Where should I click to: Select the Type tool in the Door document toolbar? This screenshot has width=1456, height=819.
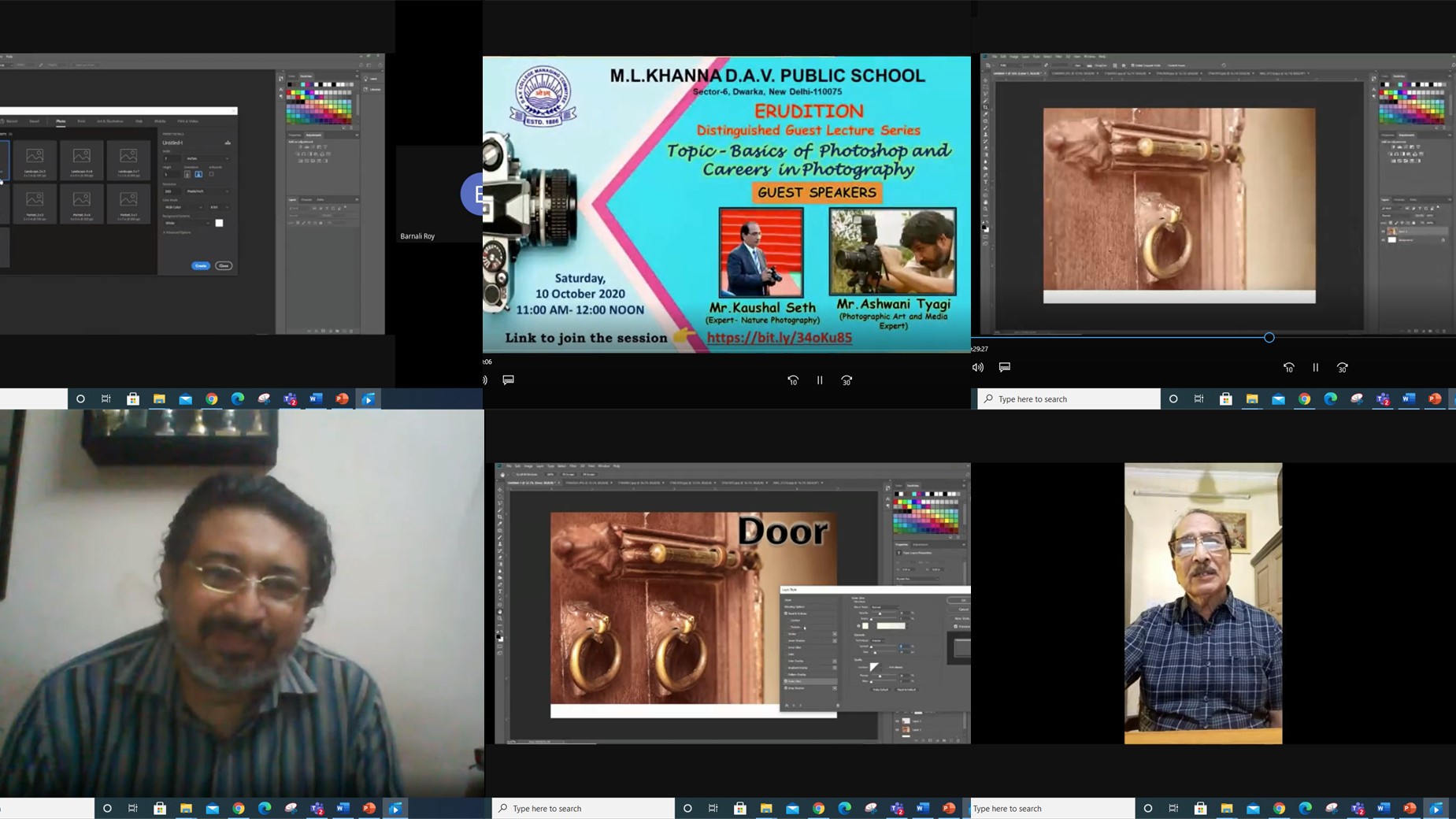[500, 591]
